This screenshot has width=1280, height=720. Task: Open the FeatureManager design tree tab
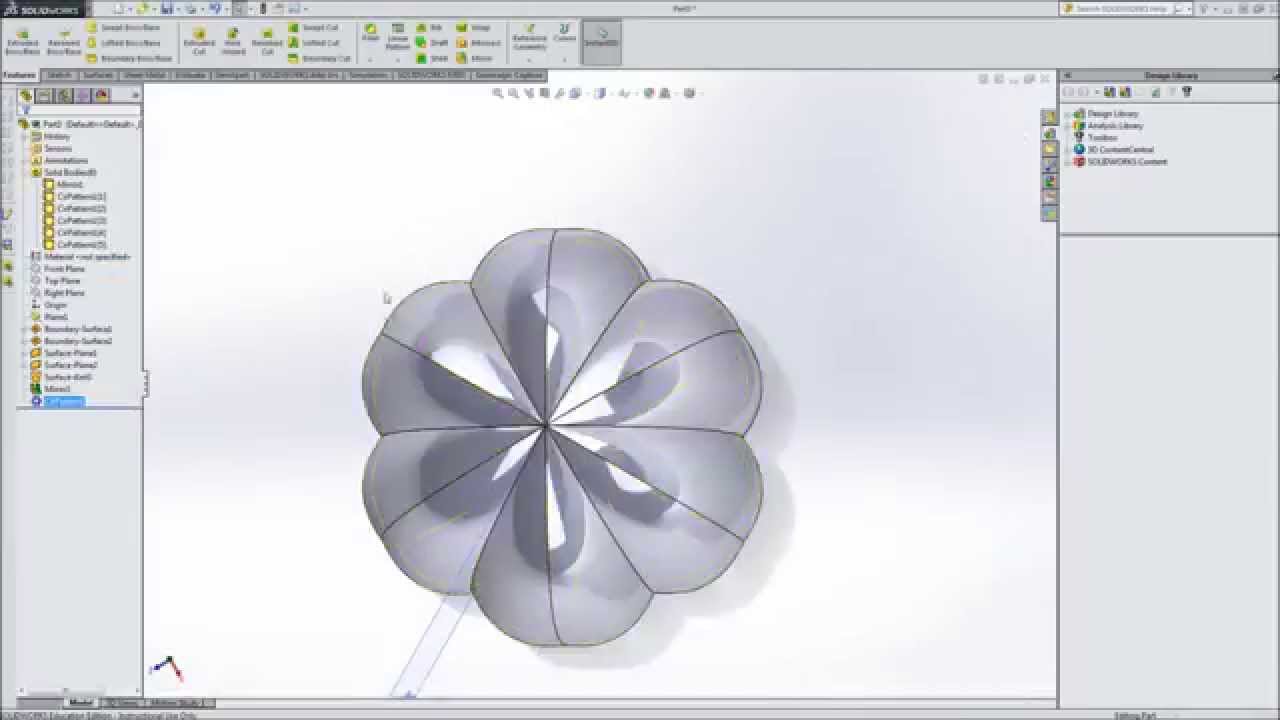tap(27, 96)
